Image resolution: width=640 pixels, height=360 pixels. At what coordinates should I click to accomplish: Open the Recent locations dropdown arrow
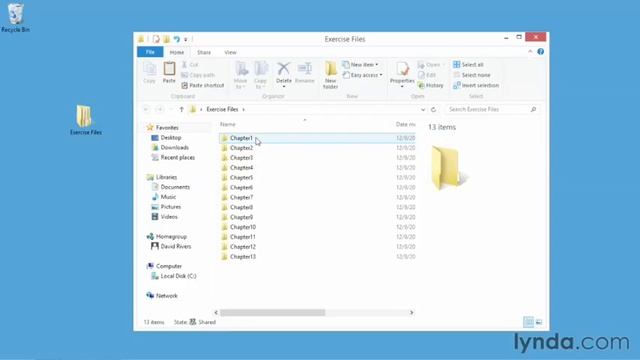(x=171, y=109)
